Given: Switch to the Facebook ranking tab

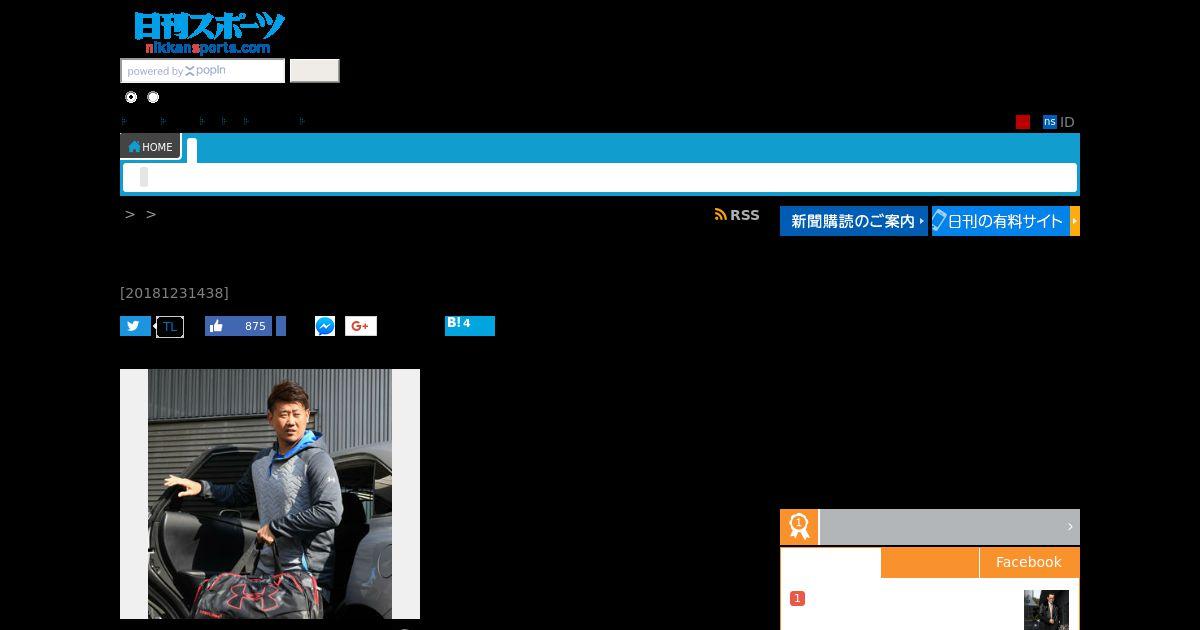Looking at the screenshot, I should (1029, 562).
